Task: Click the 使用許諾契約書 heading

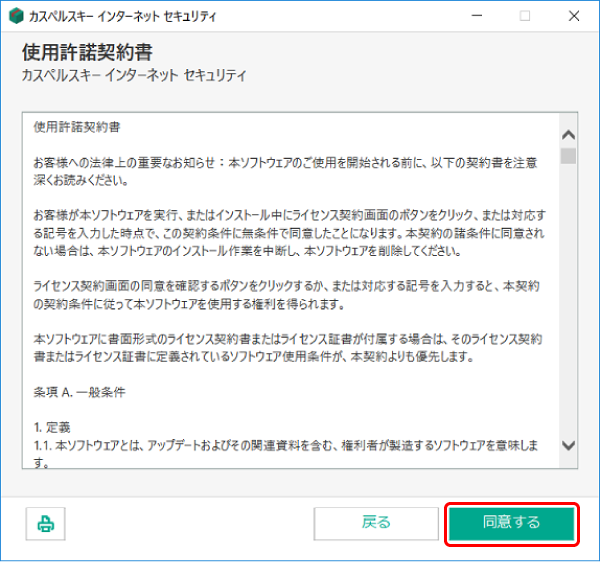Action: point(87,52)
